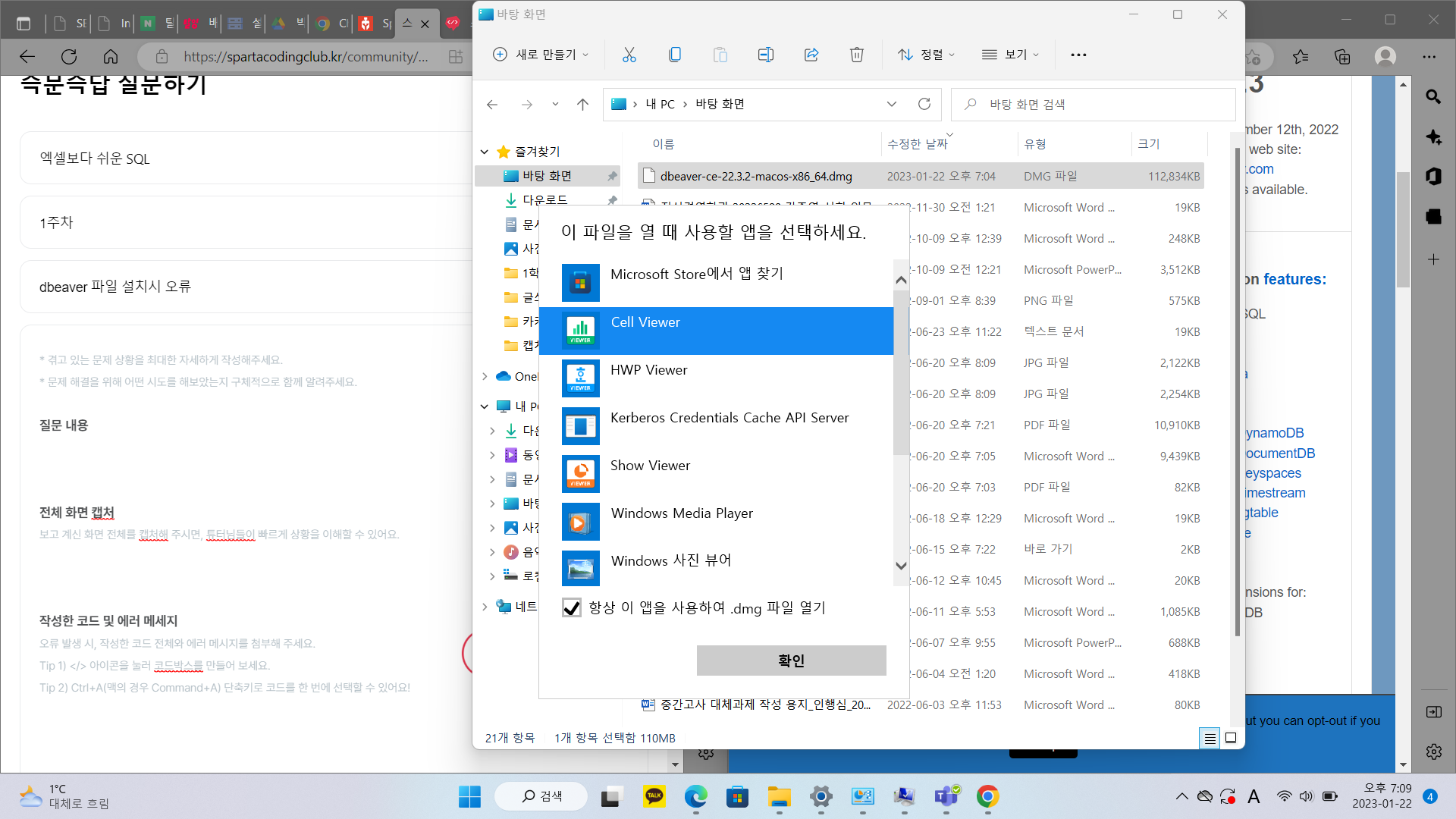Image resolution: width=1456 pixels, height=819 pixels.
Task: Open Microsoft Edge from the taskbar
Action: [695, 796]
